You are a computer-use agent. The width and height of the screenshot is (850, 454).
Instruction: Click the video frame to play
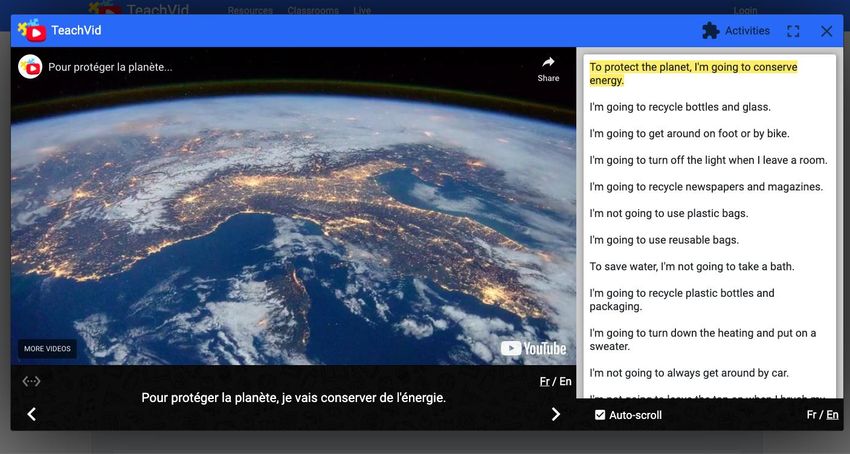coord(293,206)
